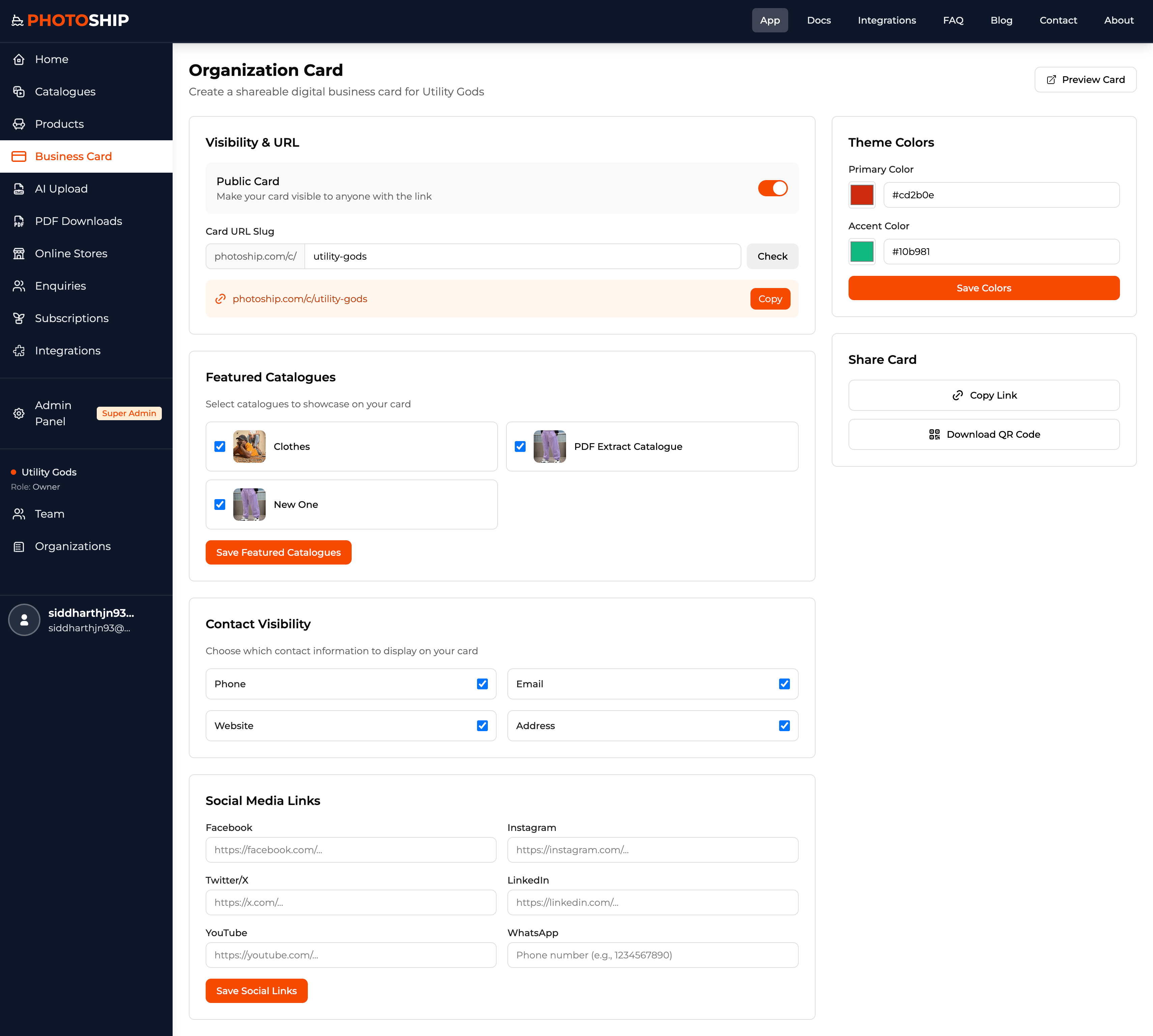The width and height of the screenshot is (1153, 1036).
Task: Open PDF Downloads icon in sidebar
Action: pyautogui.click(x=19, y=222)
